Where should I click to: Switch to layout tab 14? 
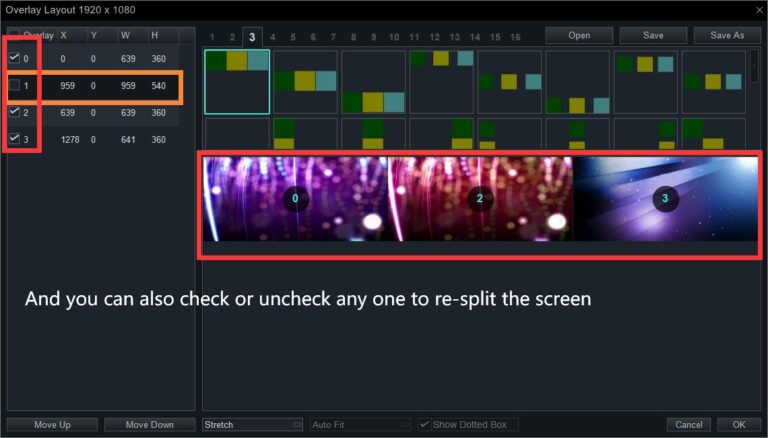pyautogui.click(x=475, y=37)
